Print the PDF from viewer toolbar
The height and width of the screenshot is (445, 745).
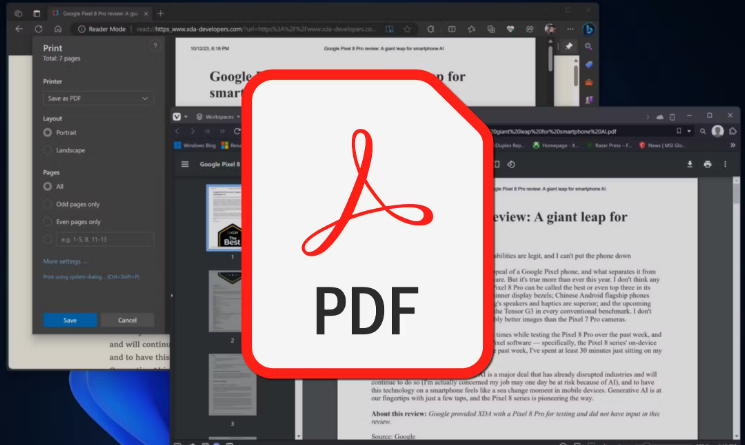(707, 164)
